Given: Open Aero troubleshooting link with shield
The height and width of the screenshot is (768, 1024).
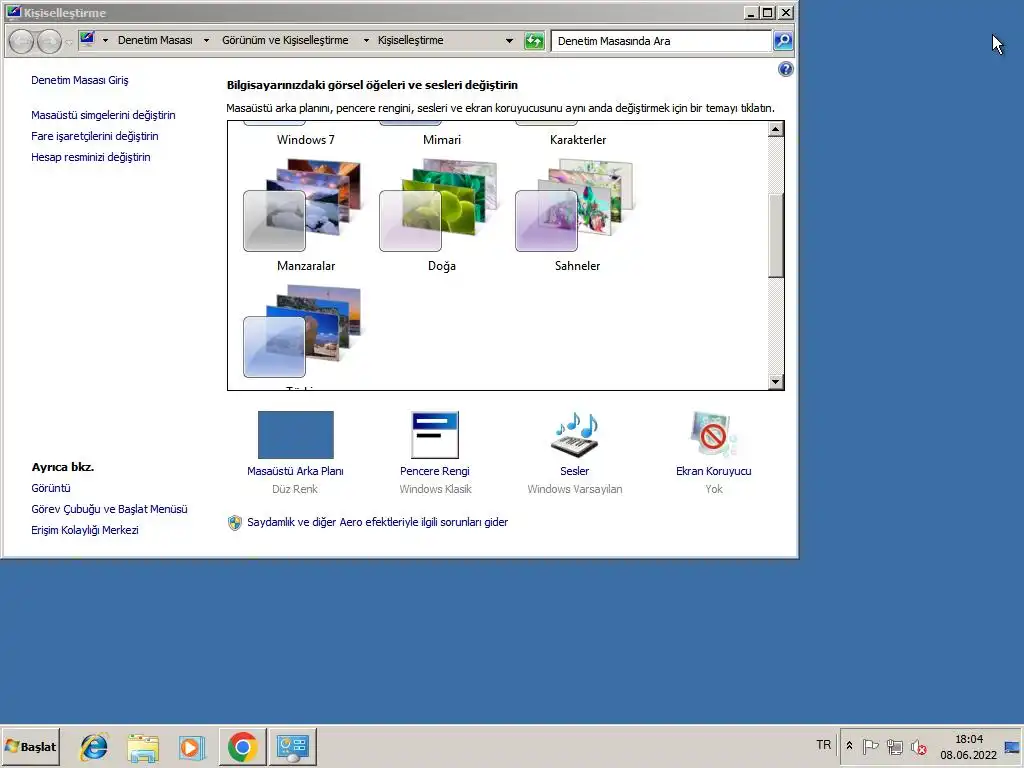Looking at the screenshot, I should click(x=377, y=522).
